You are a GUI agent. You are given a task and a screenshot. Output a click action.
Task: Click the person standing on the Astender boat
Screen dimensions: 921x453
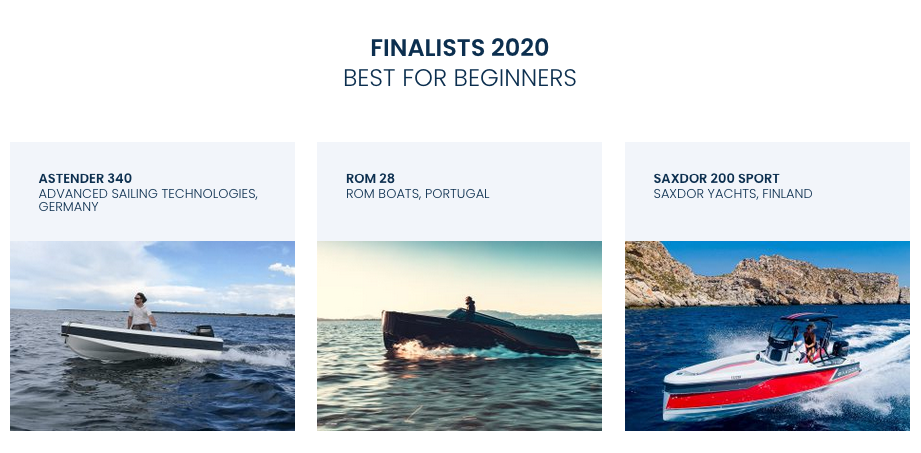141,311
